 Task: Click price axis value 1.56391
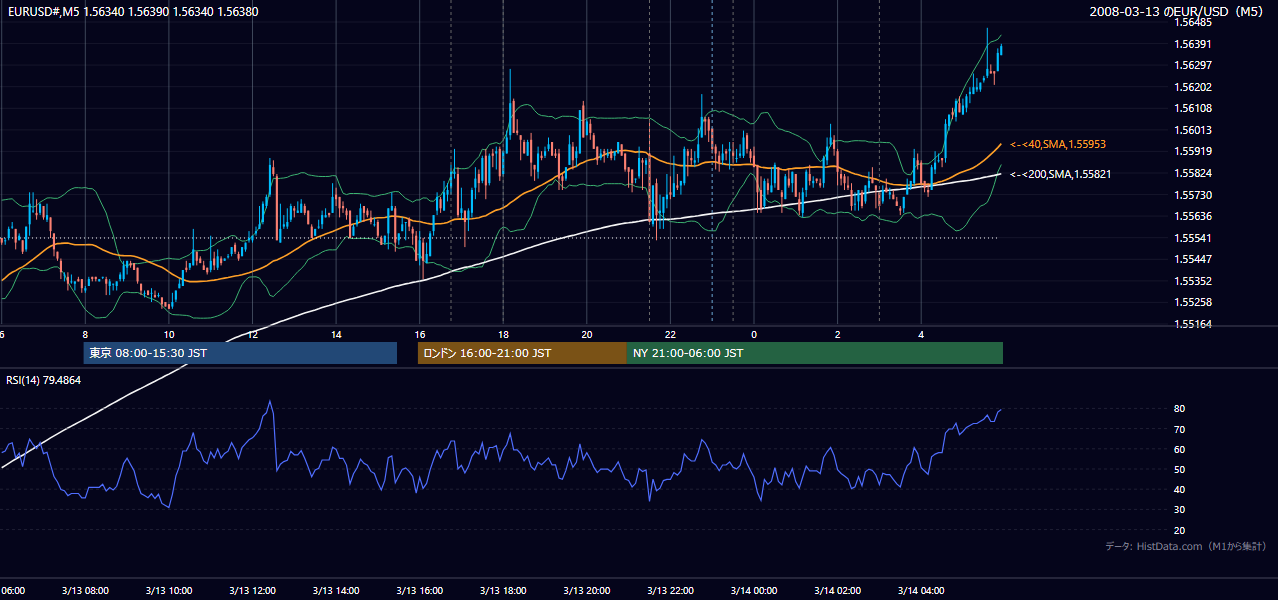click(1192, 44)
